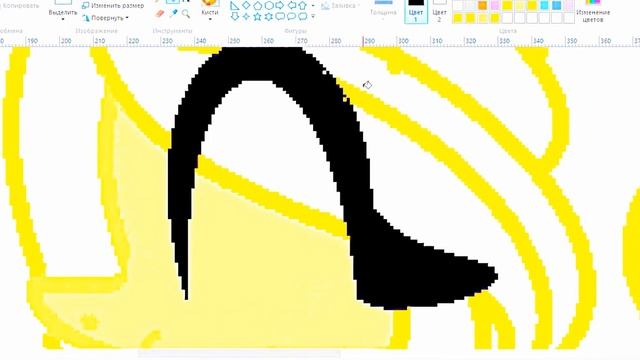Viewport: 640px width, 360px height.
Task: Open the Кисти brushes dropdown
Action: point(210,13)
